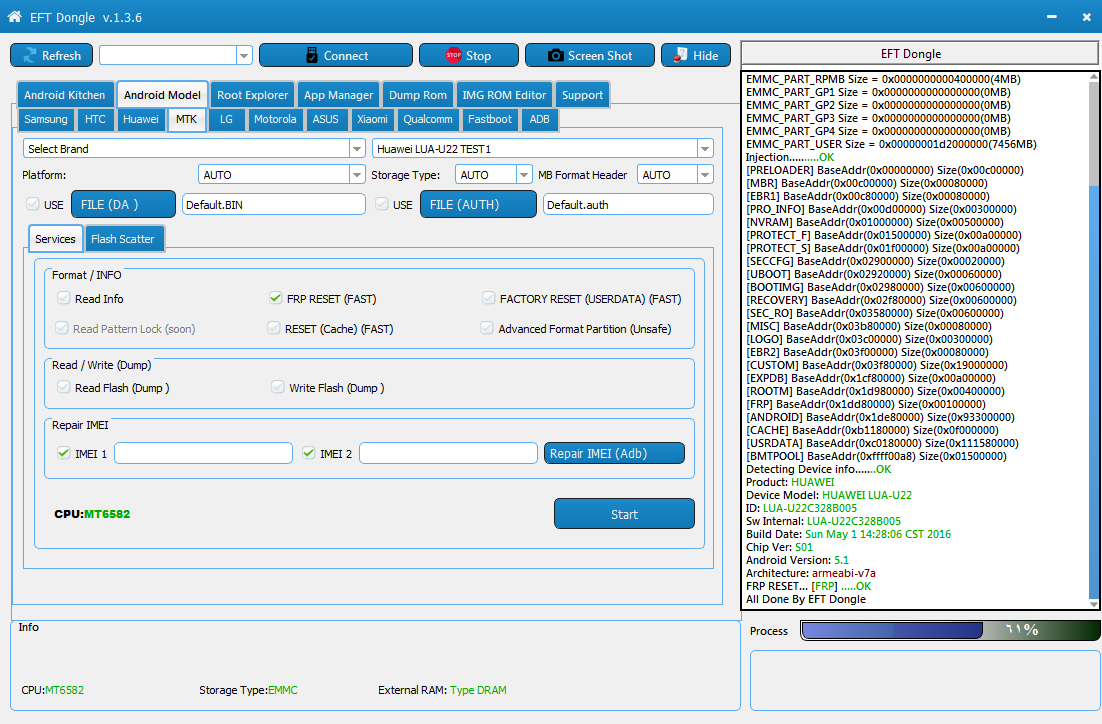The width and height of the screenshot is (1102, 724).
Task: Click the FILE (AUTH) button
Action: (x=479, y=205)
